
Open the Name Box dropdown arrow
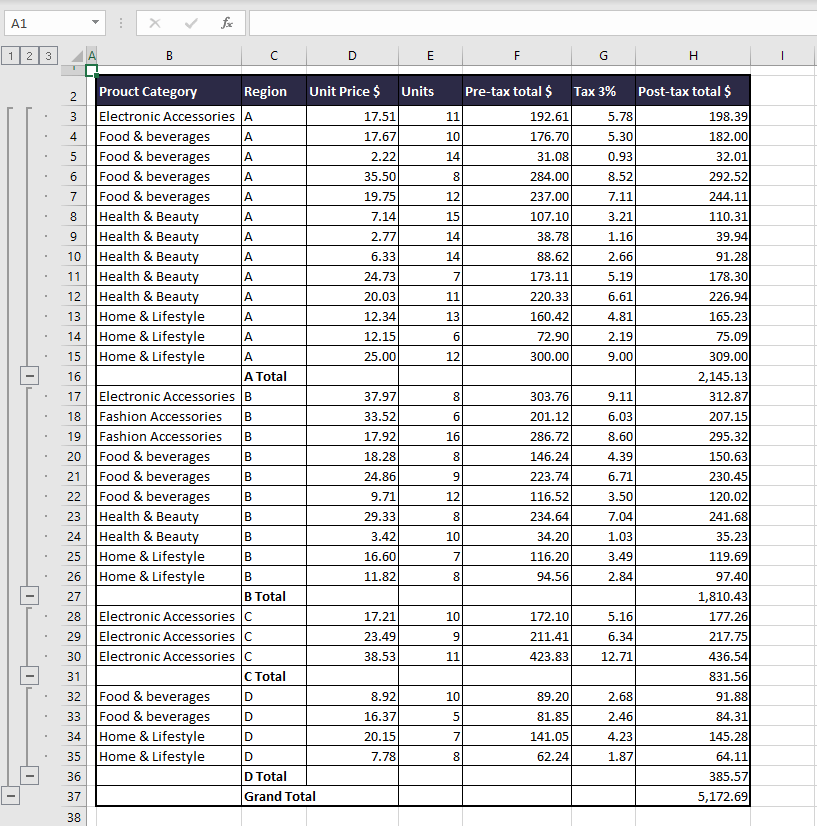point(96,21)
